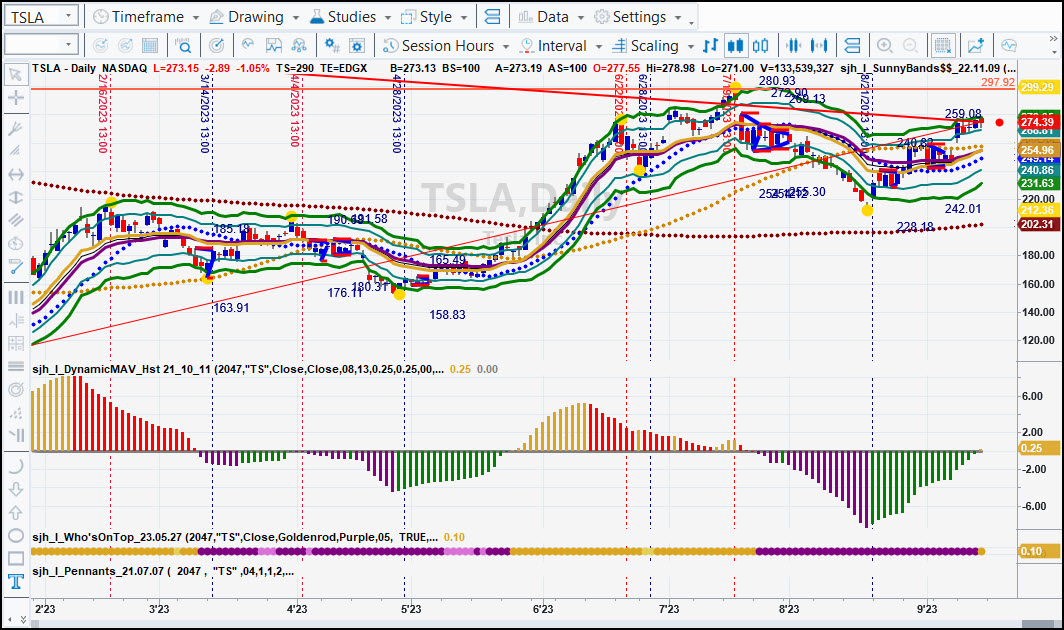Click the stacked panels icon next to bar spacing

pos(852,45)
